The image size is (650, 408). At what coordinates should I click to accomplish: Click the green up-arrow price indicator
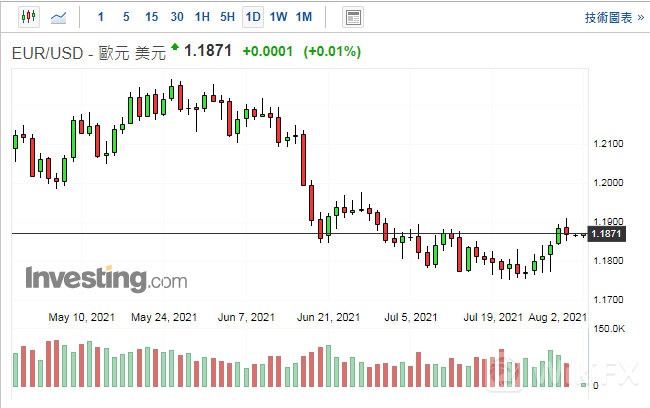(x=176, y=47)
